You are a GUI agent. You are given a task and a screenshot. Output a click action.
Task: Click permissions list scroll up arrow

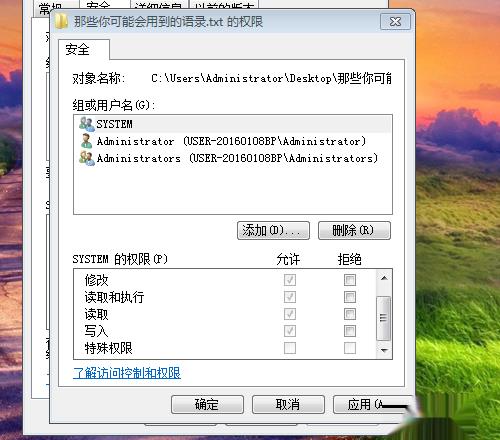384,278
